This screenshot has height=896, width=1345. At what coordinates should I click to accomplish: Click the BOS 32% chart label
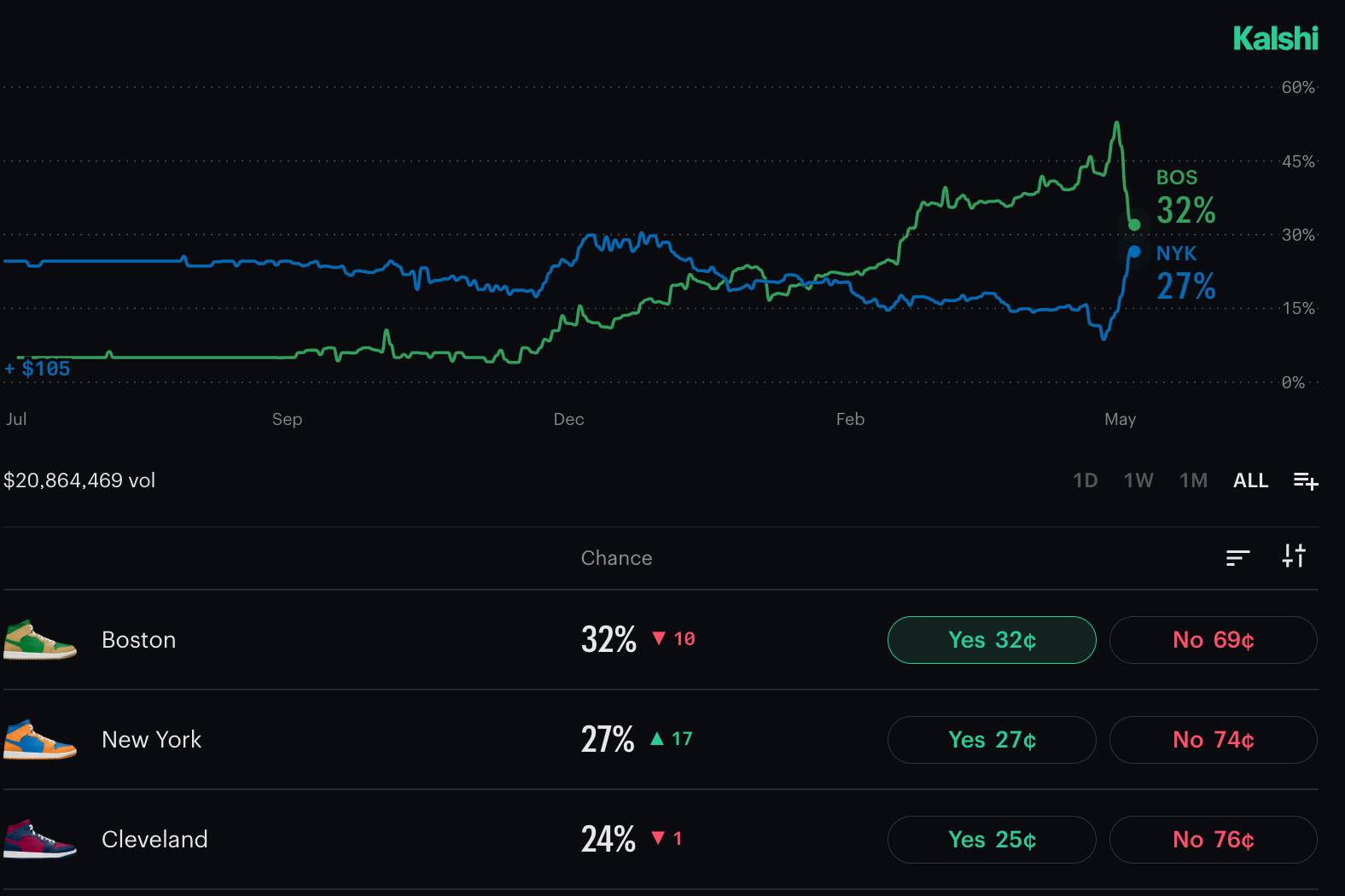pos(1186,198)
